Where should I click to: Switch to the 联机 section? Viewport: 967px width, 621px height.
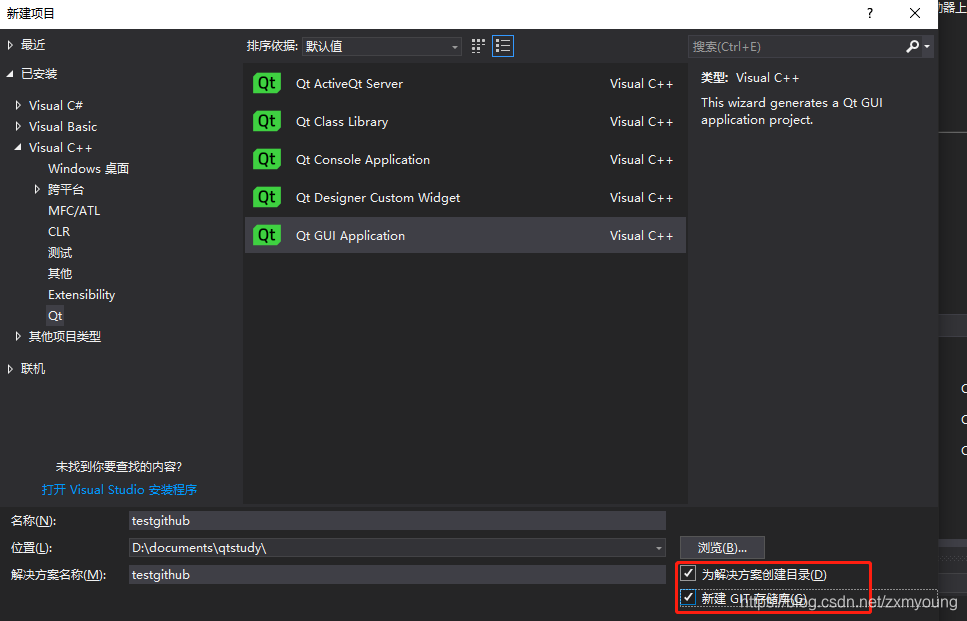31,368
